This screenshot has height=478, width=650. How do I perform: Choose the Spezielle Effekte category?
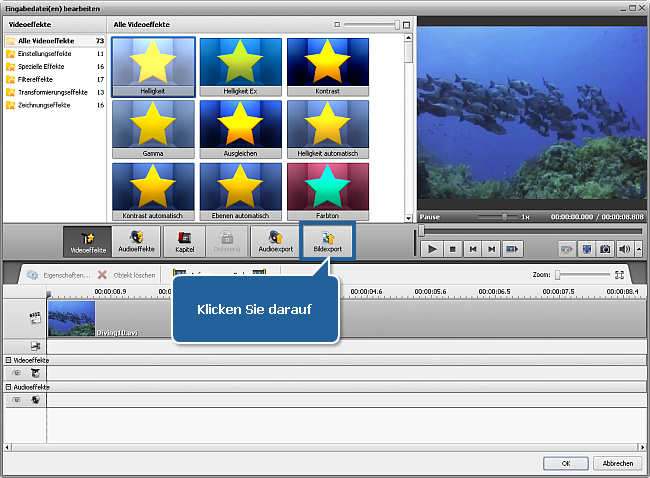pyautogui.click(x=35, y=66)
